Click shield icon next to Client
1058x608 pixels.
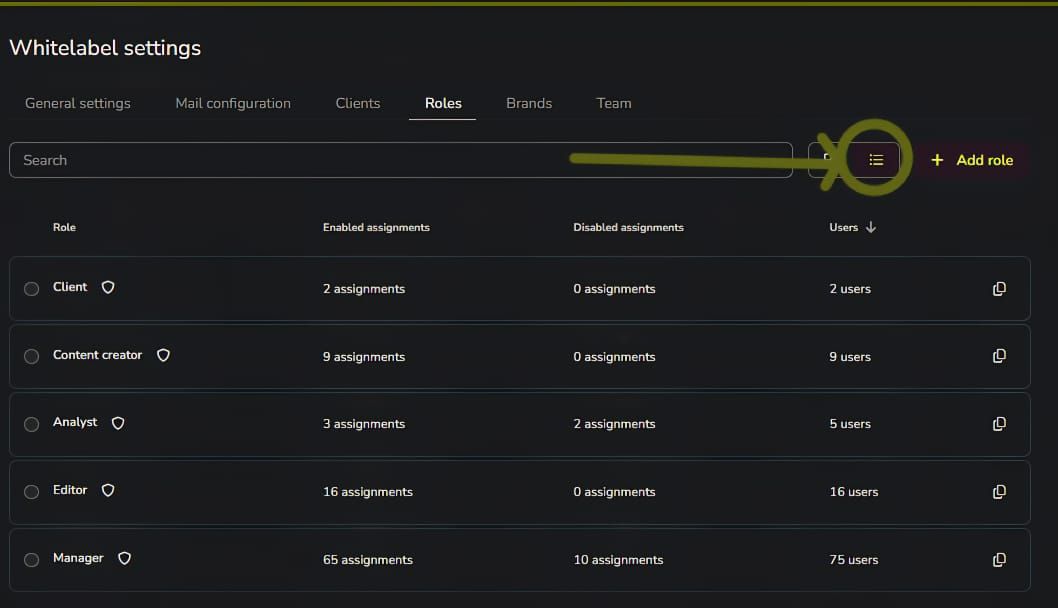108,287
